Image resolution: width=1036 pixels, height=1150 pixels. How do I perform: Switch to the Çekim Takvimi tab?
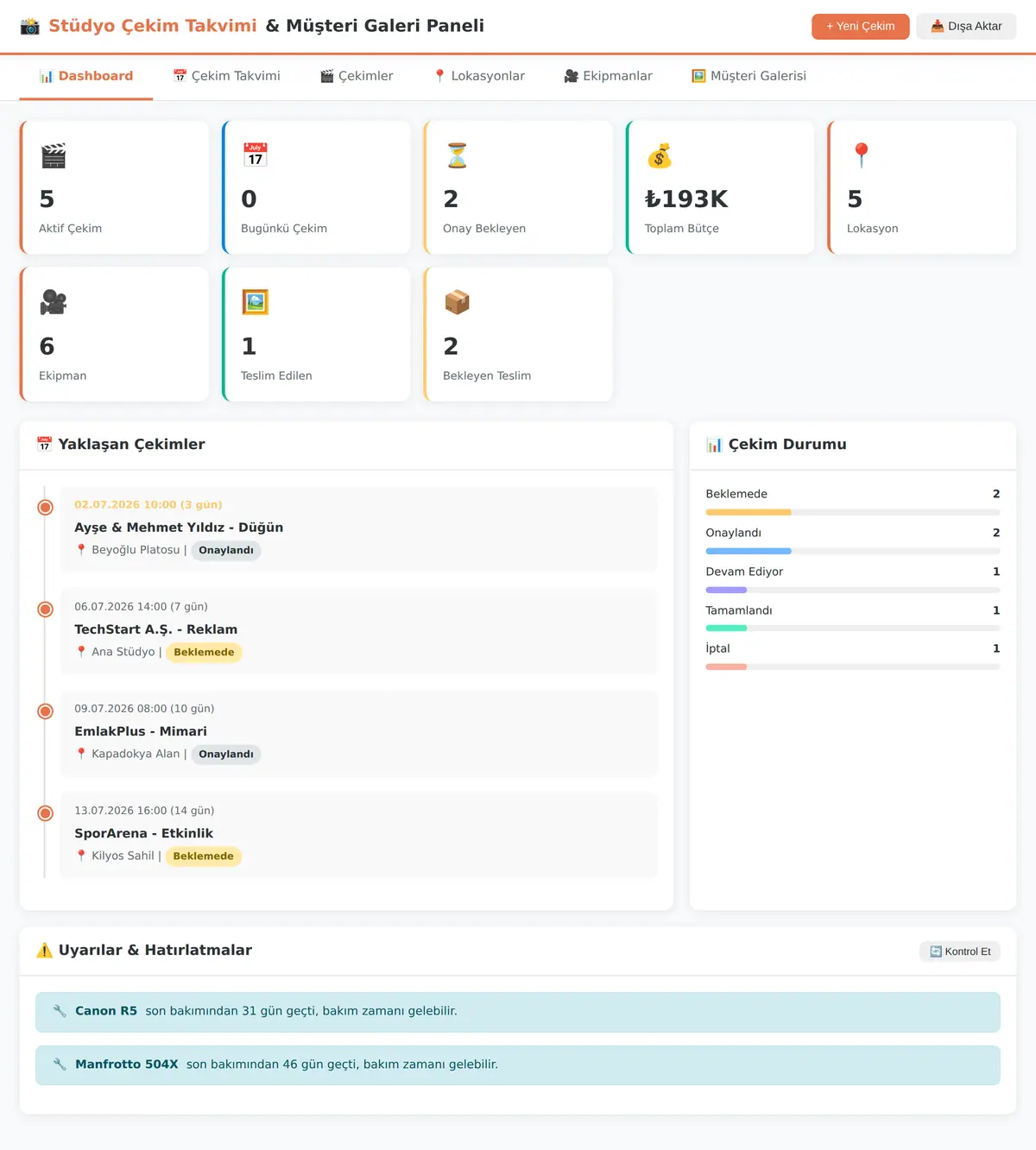point(227,76)
